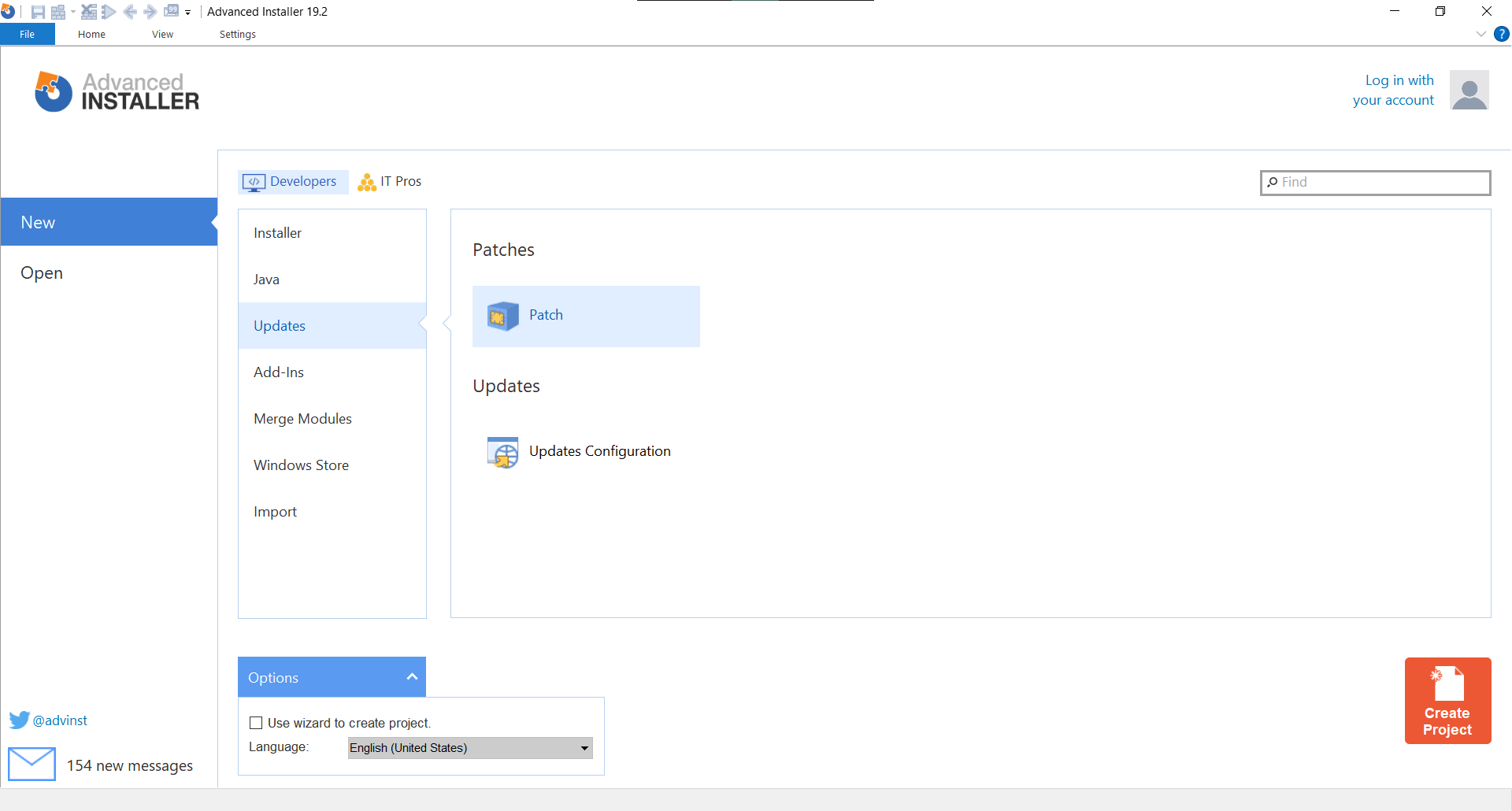Click the user account avatar icon
The height and width of the screenshot is (811, 1512).
point(1469,90)
